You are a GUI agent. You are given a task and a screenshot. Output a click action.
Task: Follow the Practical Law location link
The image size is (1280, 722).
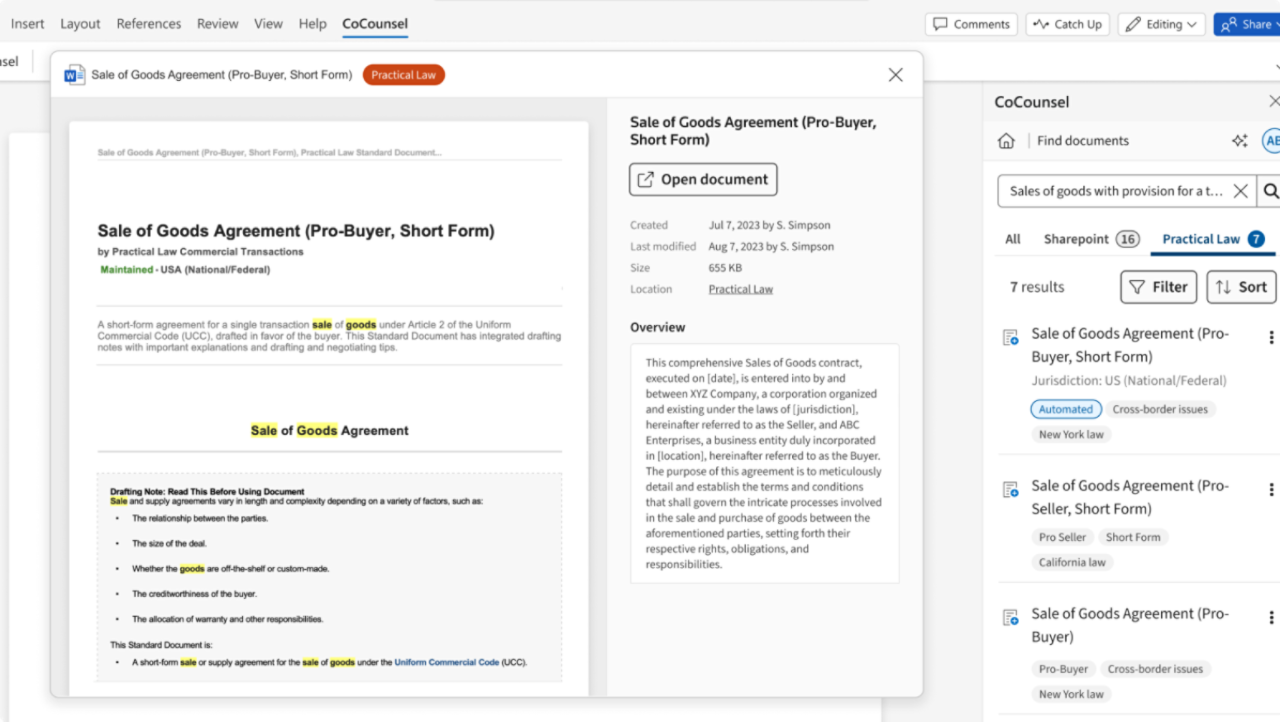[x=741, y=289]
